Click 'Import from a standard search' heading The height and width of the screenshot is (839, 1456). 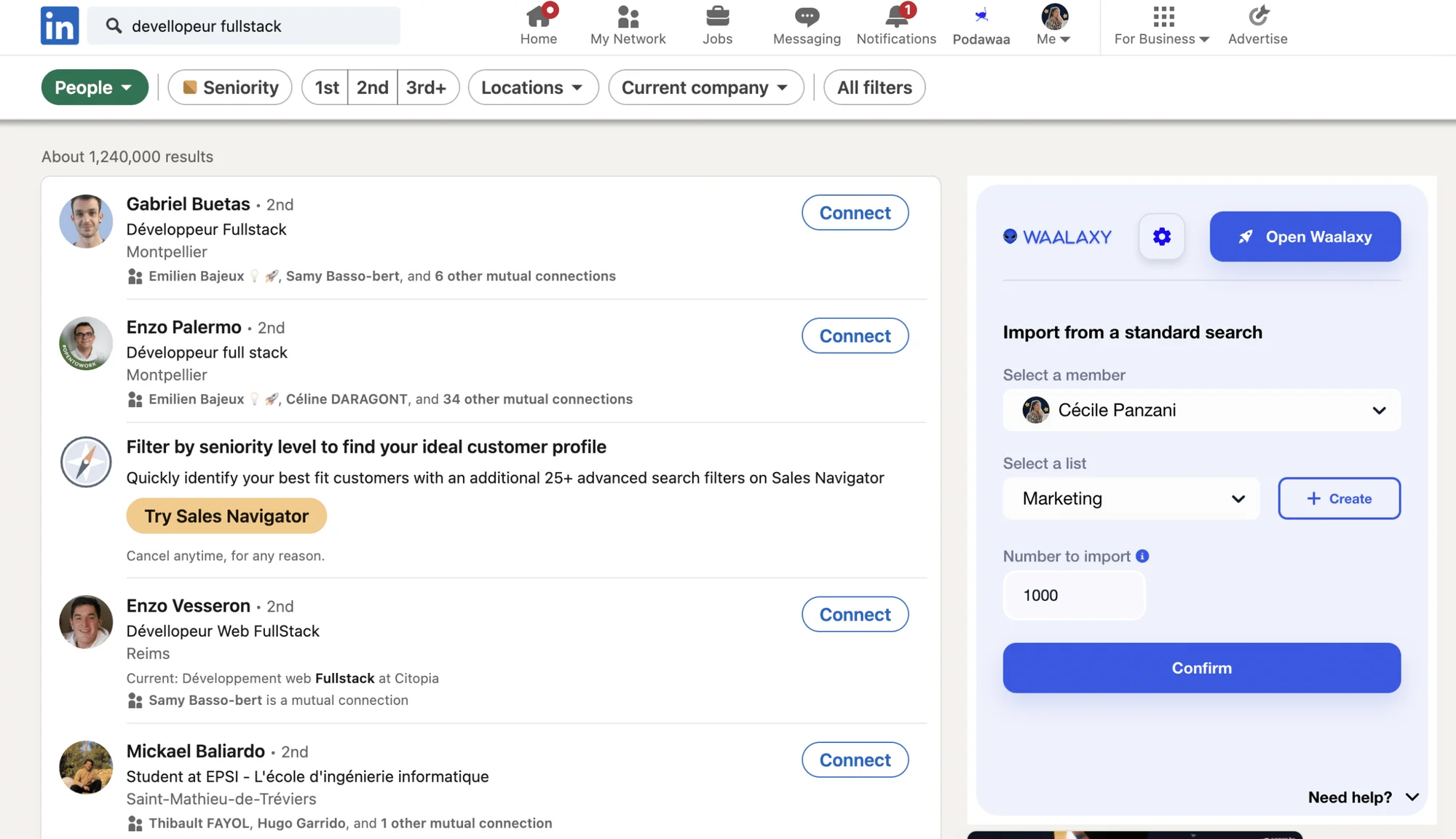(x=1132, y=332)
